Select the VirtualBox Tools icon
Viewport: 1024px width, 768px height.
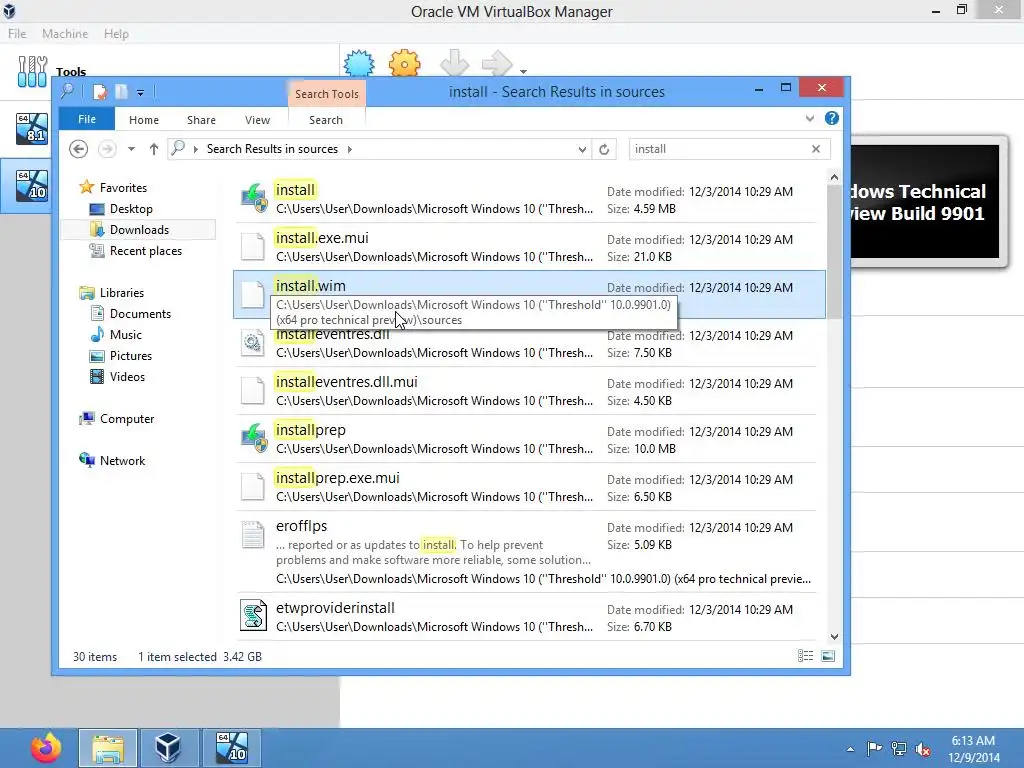[x=32, y=71]
